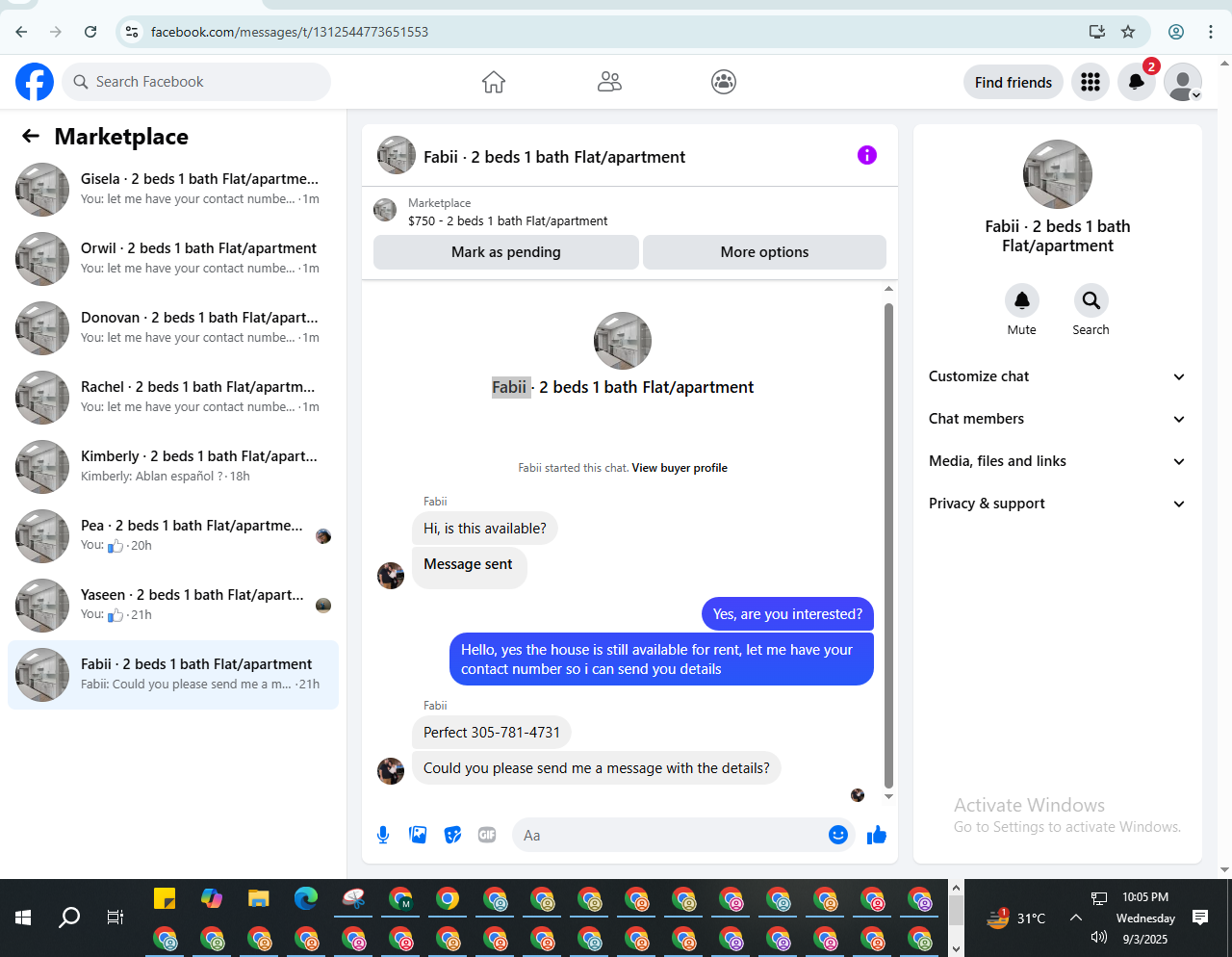
Task: Open Windows Start menu
Action: coord(23,918)
